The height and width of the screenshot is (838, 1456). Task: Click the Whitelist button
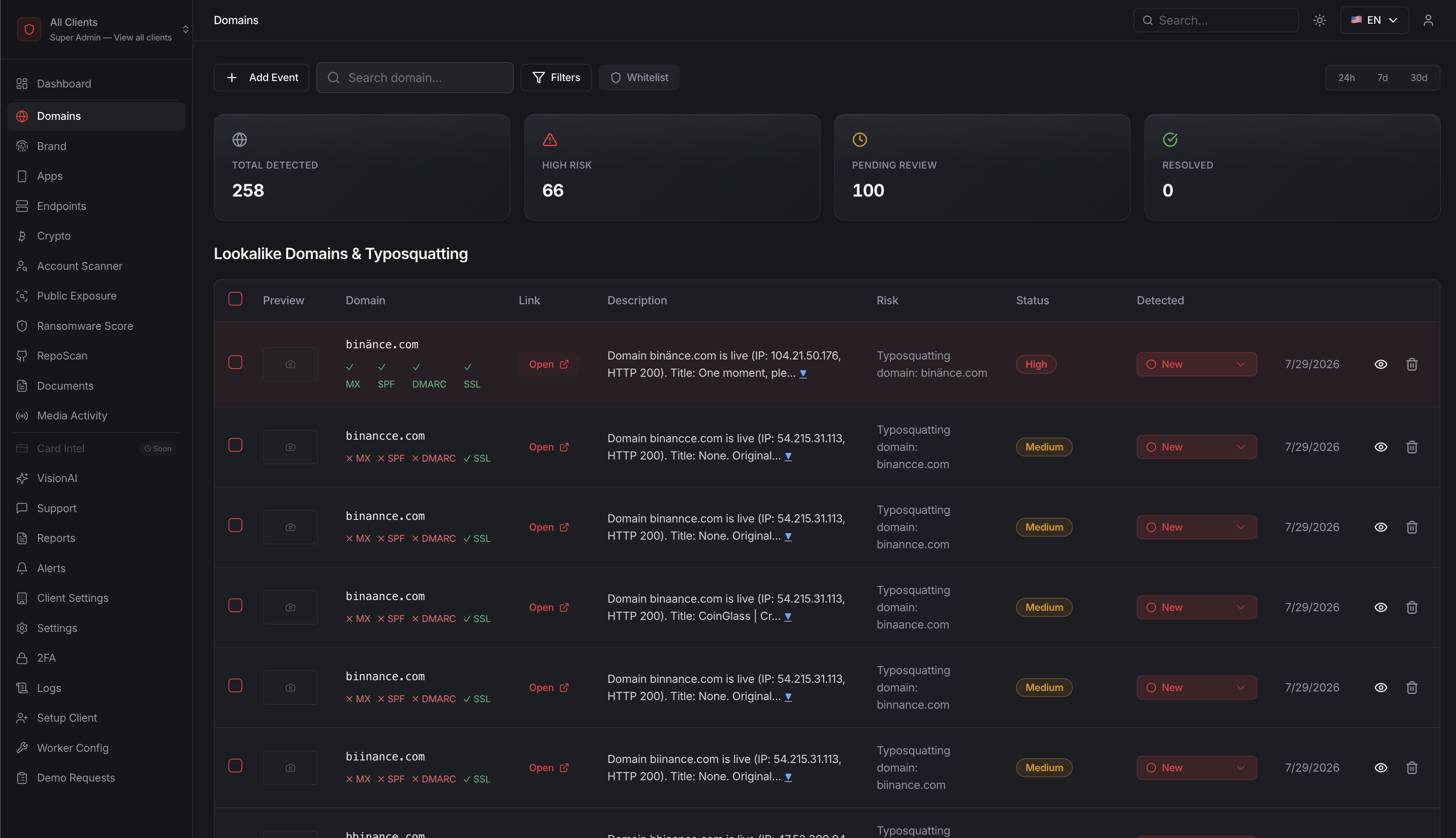(x=639, y=78)
